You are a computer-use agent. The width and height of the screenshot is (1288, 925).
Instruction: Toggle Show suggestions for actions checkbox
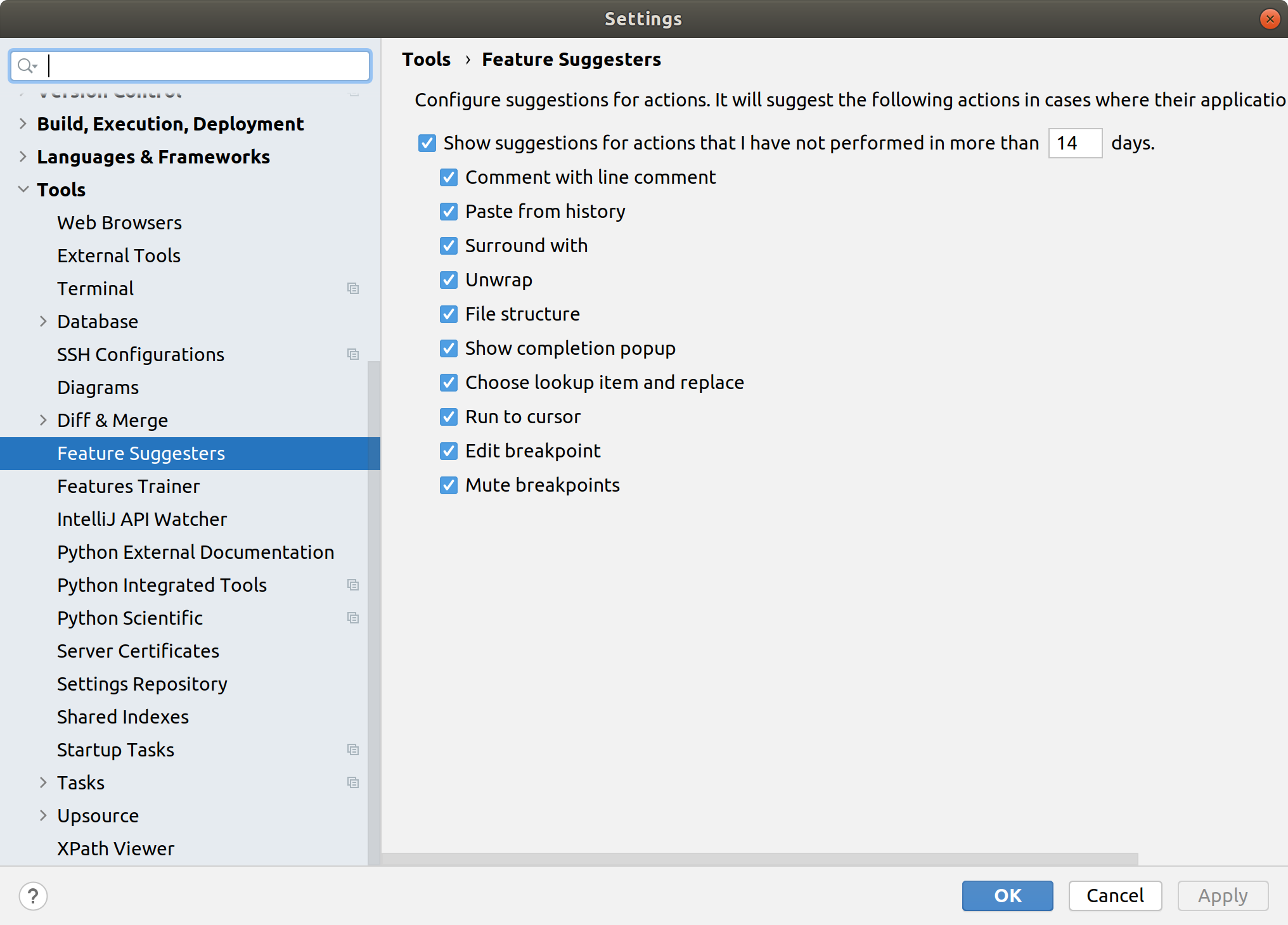click(427, 143)
